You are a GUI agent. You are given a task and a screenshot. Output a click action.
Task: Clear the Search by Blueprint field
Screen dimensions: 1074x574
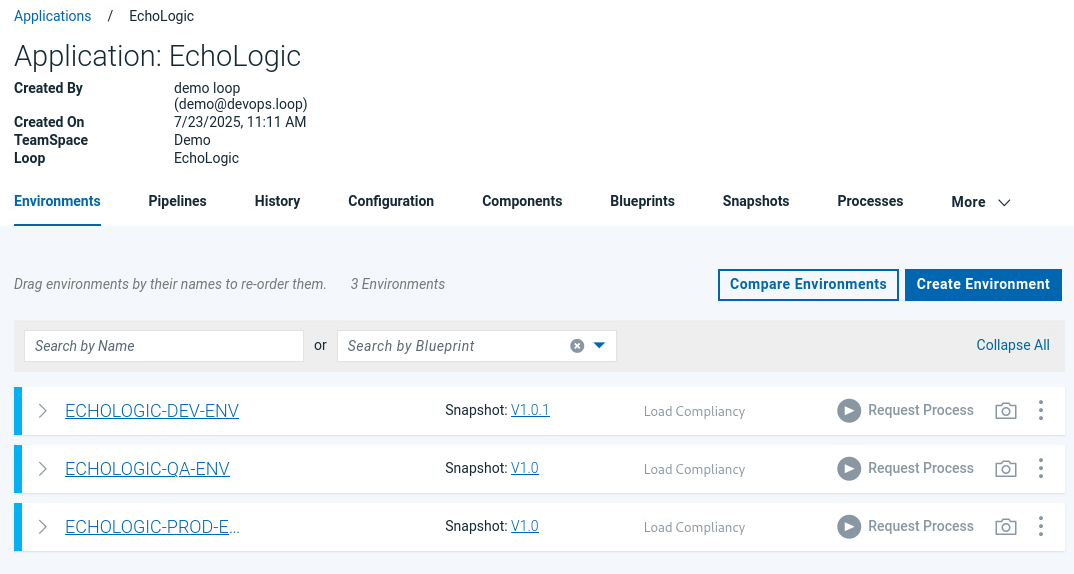coord(577,346)
